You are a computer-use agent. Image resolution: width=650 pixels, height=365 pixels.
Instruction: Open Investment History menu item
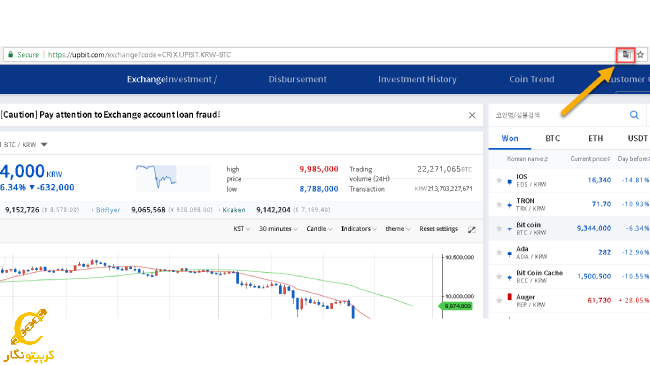click(x=417, y=79)
